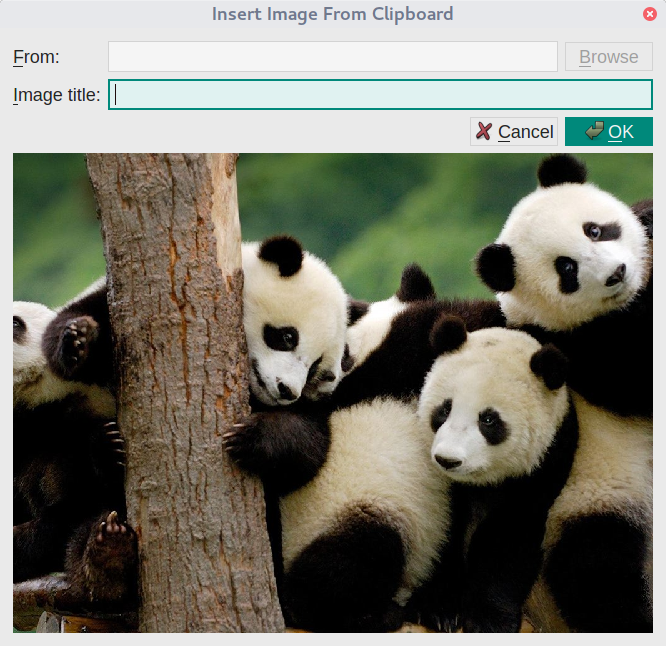Confirm with the OK button
Image resolution: width=666 pixels, height=646 pixels.
tap(608, 132)
